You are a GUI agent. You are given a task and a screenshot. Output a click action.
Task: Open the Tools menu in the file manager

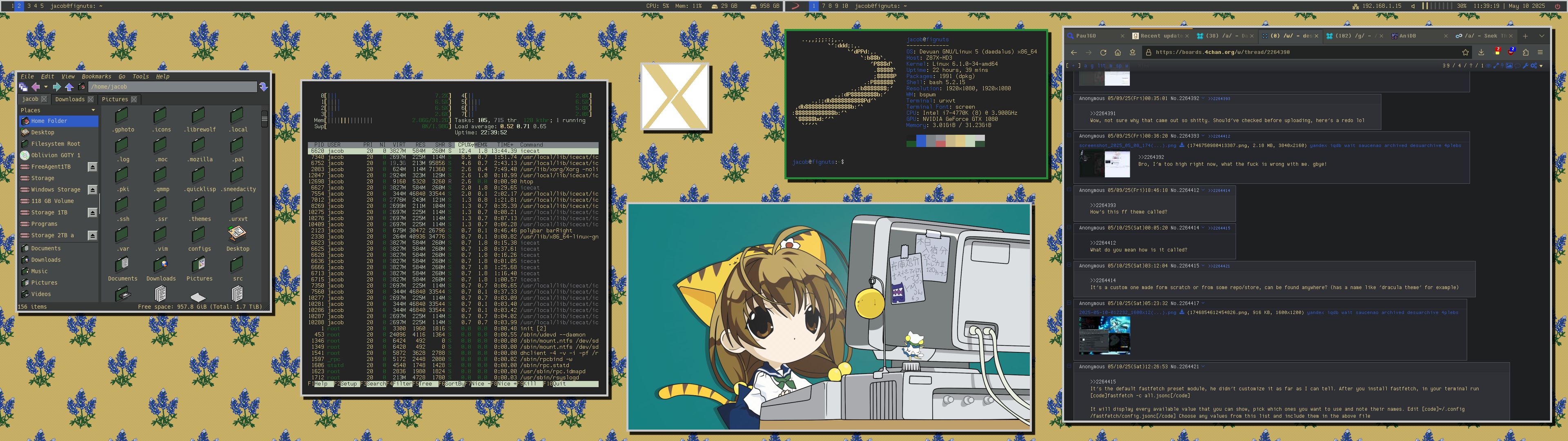[140, 77]
